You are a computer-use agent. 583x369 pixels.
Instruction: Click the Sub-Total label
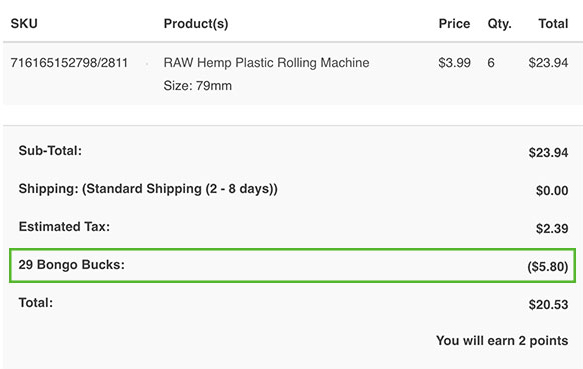tap(50, 151)
